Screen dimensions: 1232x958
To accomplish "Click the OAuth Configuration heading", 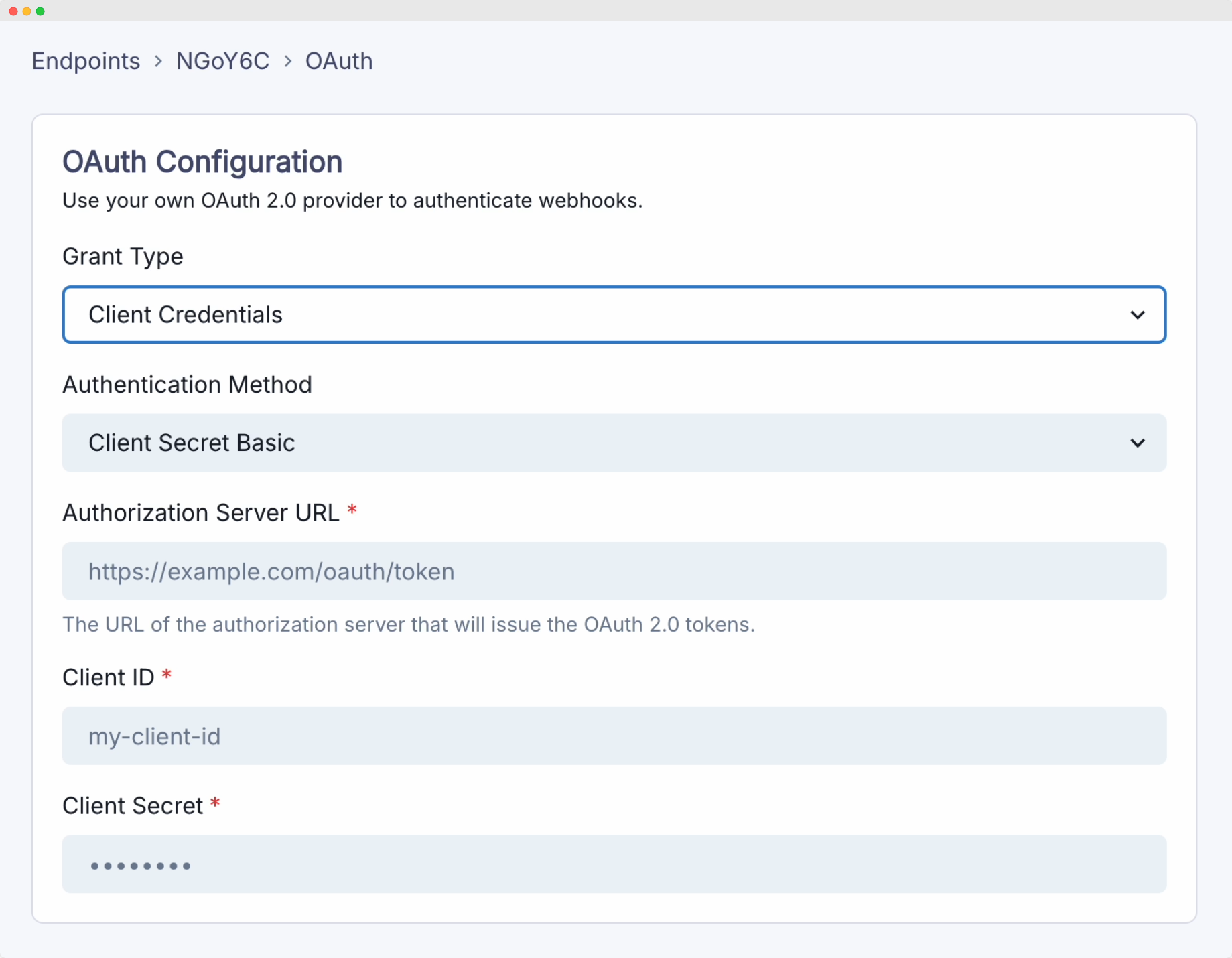I will point(202,161).
